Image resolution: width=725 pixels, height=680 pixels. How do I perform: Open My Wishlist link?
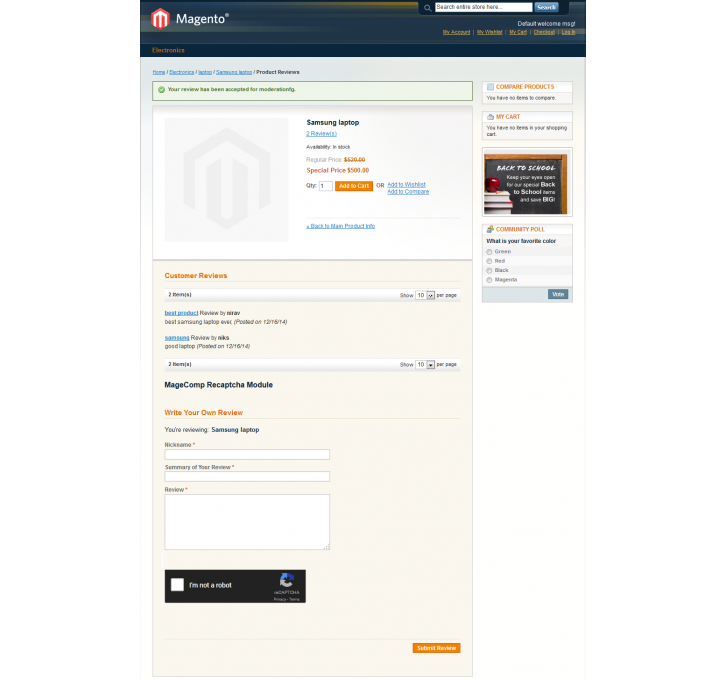click(490, 32)
